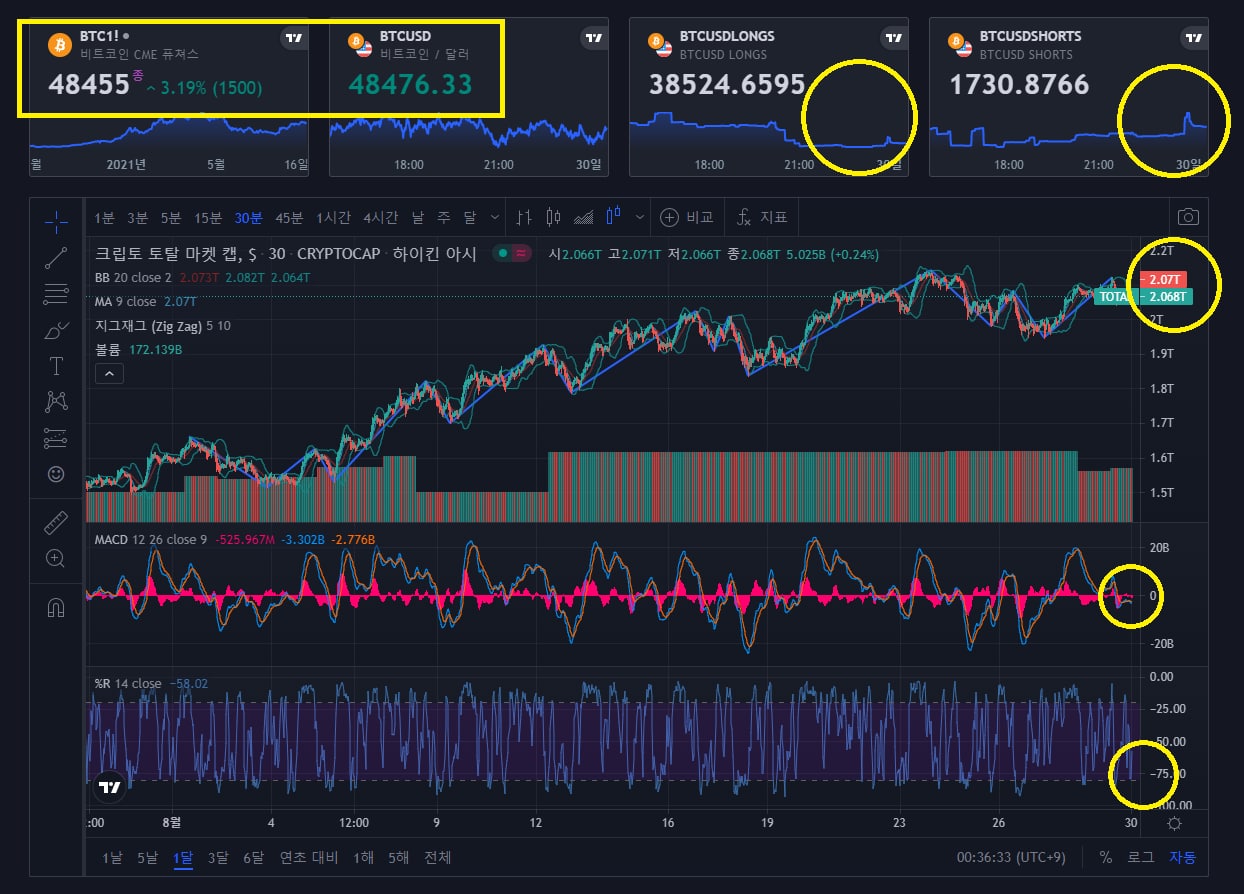Set date range to 1해
This screenshot has height=894, width=1244.
(364, 857)
